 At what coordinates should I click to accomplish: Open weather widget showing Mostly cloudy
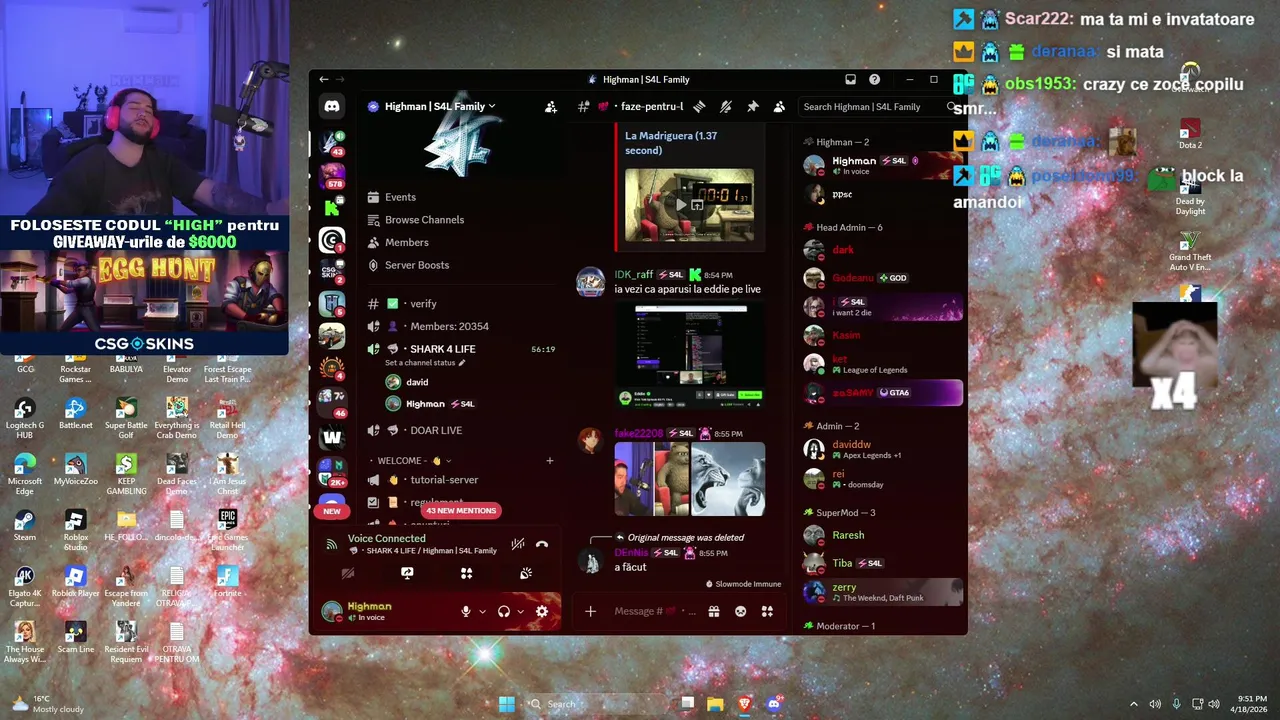pos(47,704)
